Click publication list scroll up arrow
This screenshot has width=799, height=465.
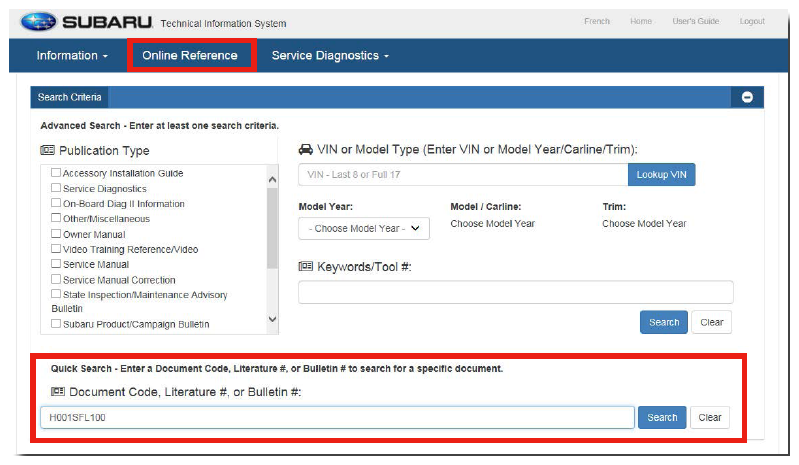[273, 179]
